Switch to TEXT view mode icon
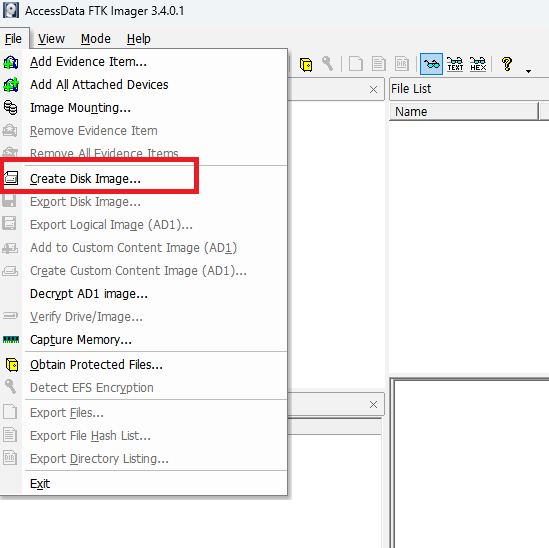This screenshot has height=548, width=549. [455, 64]
